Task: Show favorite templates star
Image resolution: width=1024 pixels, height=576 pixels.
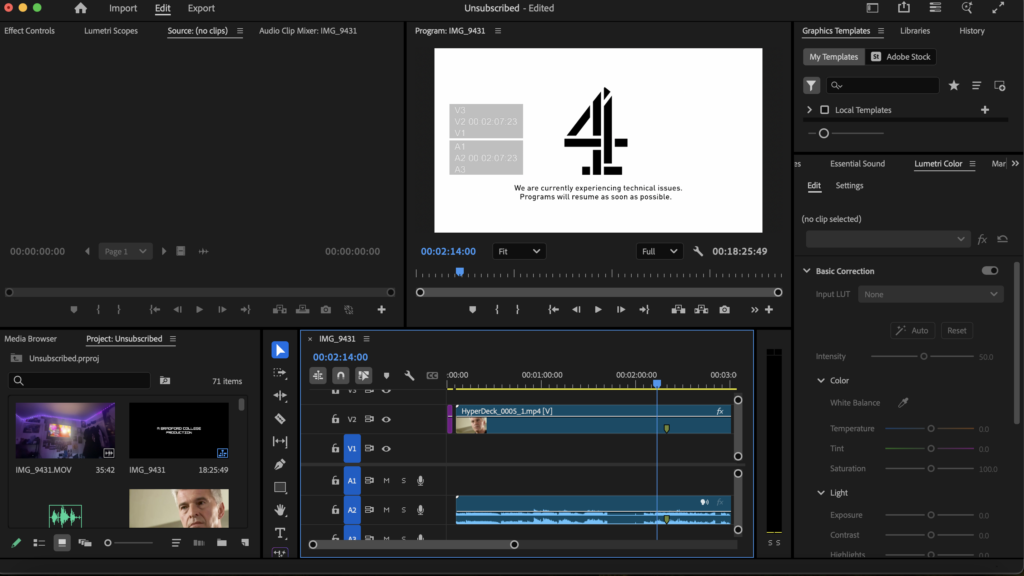Action: point(954,86)
